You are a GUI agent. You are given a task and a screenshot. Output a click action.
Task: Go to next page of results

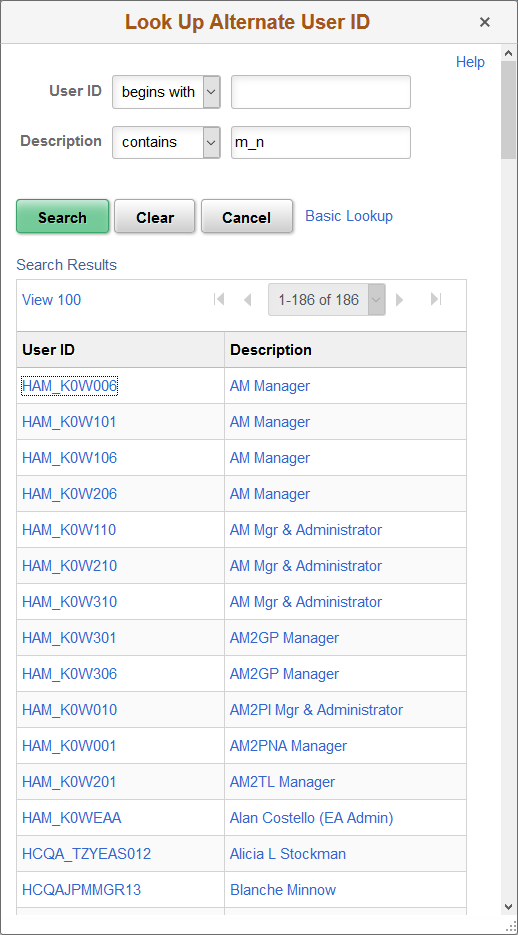(x=399, y=299)
